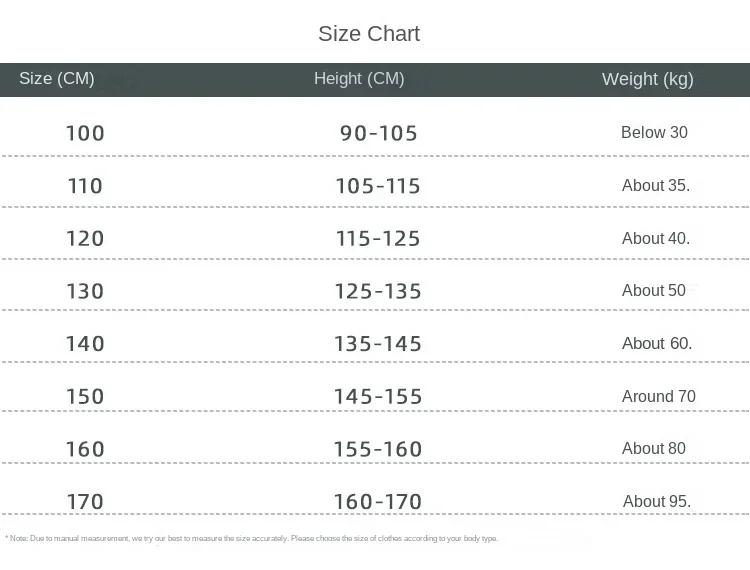
Task: Click the About 35 weight cell
Action: [x=656, y=185]
